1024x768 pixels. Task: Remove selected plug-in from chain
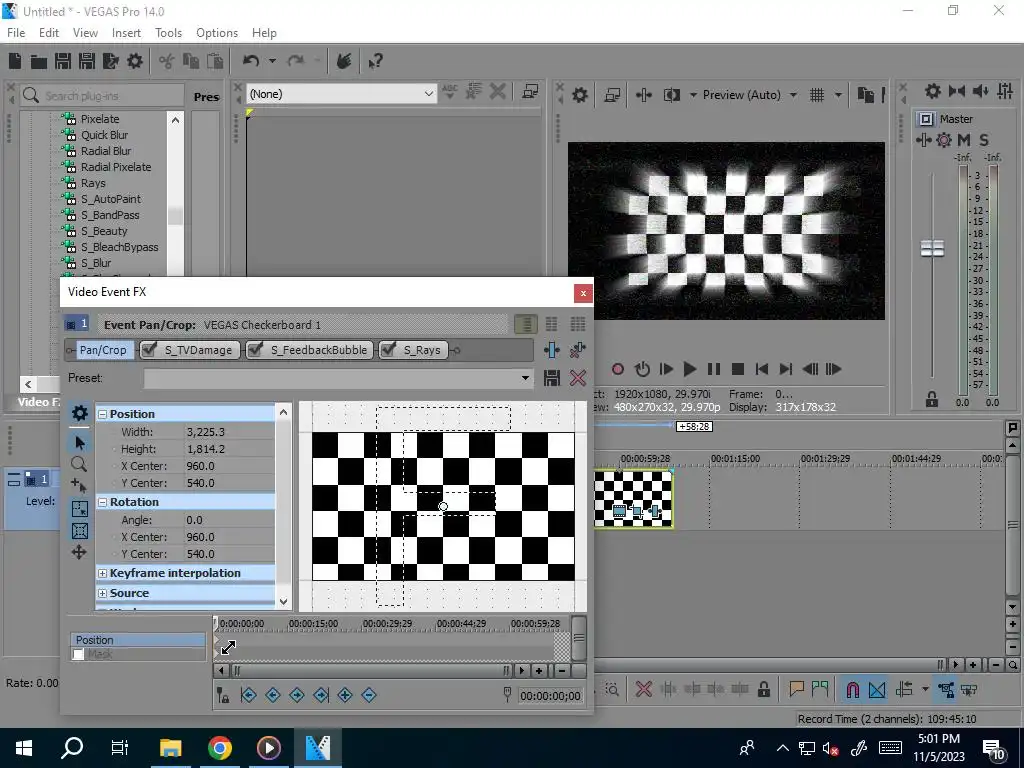[x=577, y=350]
